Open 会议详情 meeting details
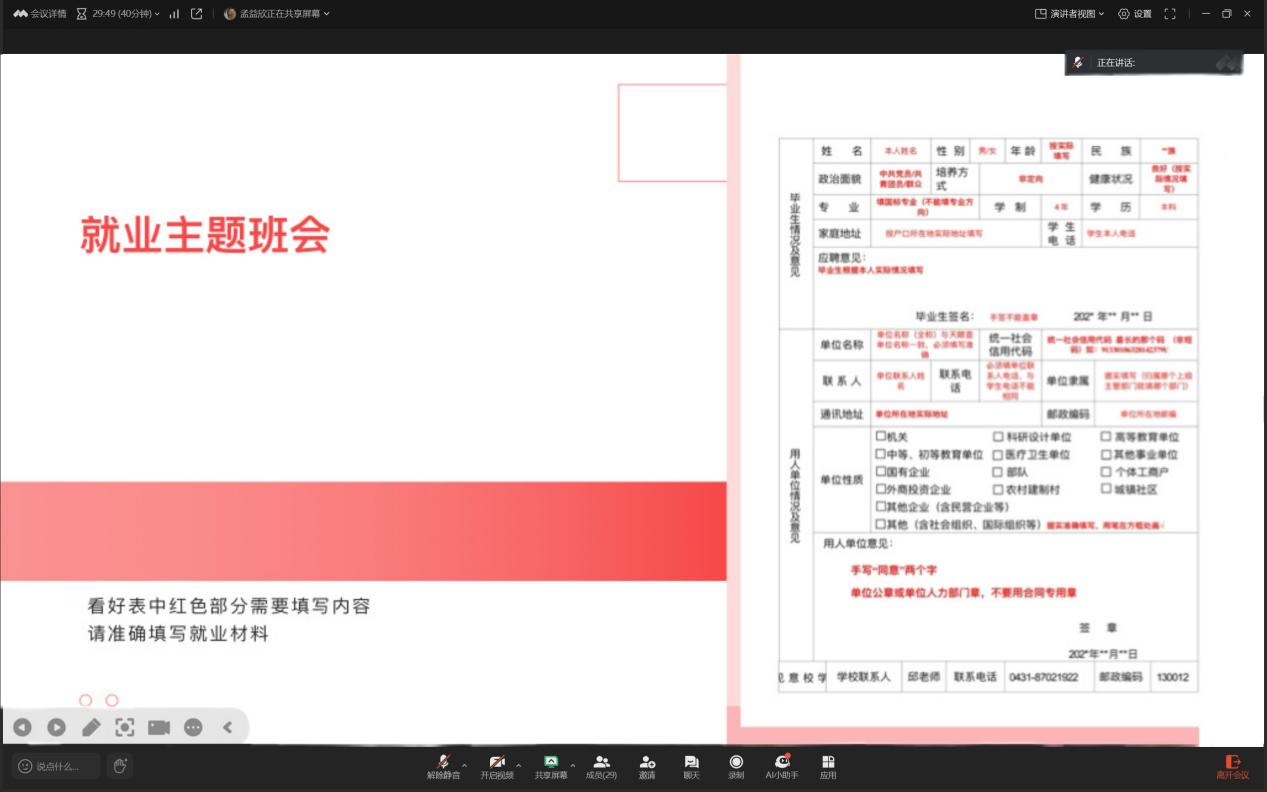The width and height of the screenshot is (1267, 792). pyautogui.click(x=40, y=14)
